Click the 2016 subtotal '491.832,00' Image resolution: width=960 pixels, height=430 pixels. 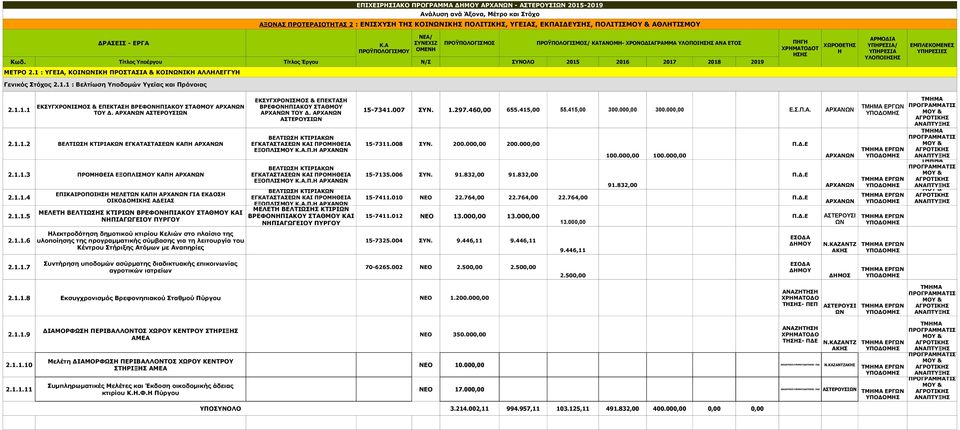click(x=622, y=408)
